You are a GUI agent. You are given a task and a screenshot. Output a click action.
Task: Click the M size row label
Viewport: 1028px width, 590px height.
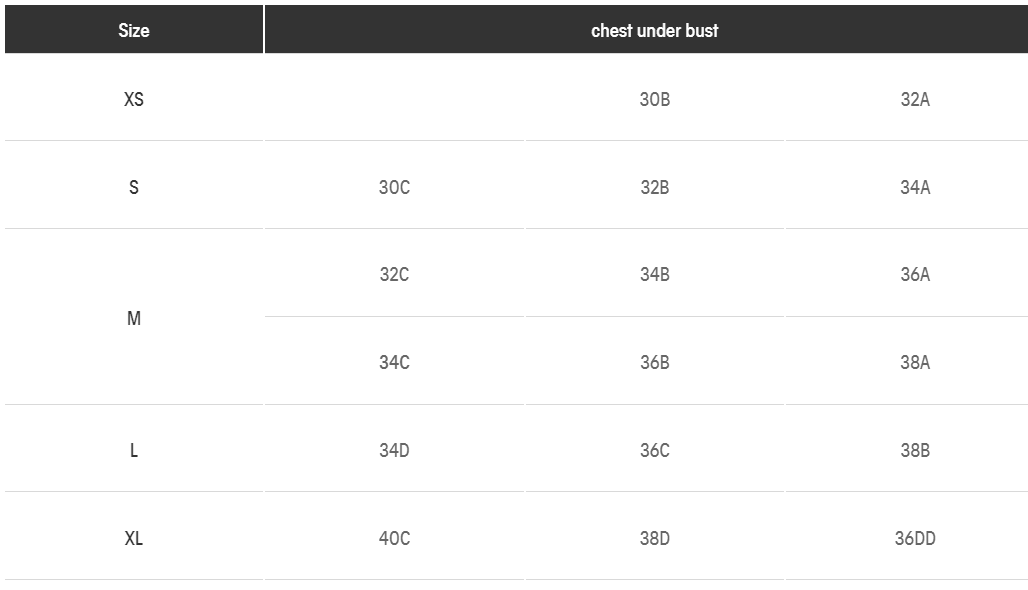134,318
